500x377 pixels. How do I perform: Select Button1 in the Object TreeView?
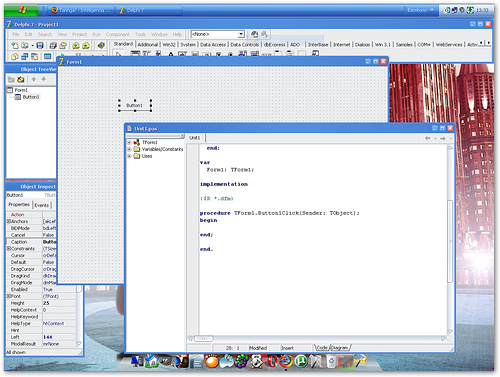(x=31, y=97)
